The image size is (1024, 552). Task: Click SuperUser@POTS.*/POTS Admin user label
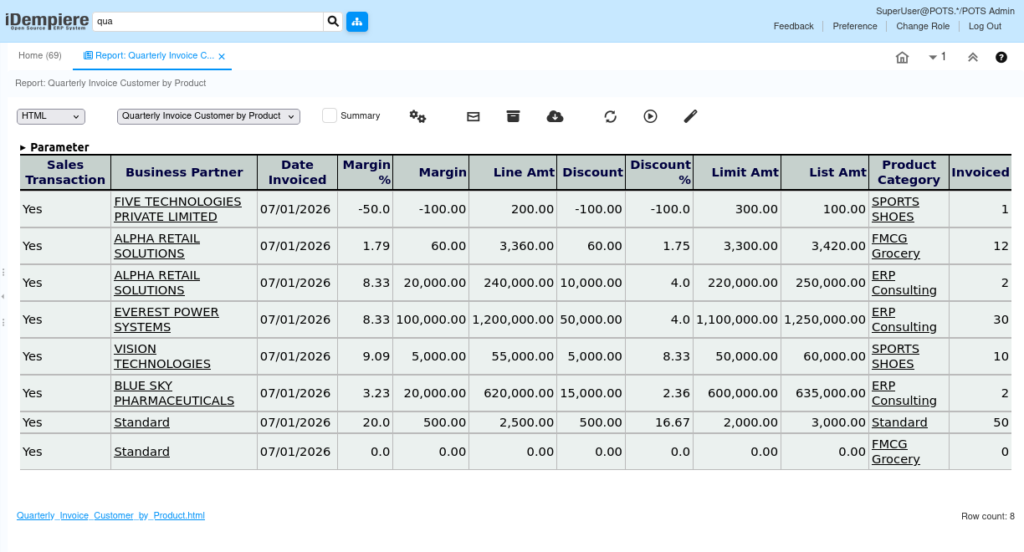click(x=945, y=11)
